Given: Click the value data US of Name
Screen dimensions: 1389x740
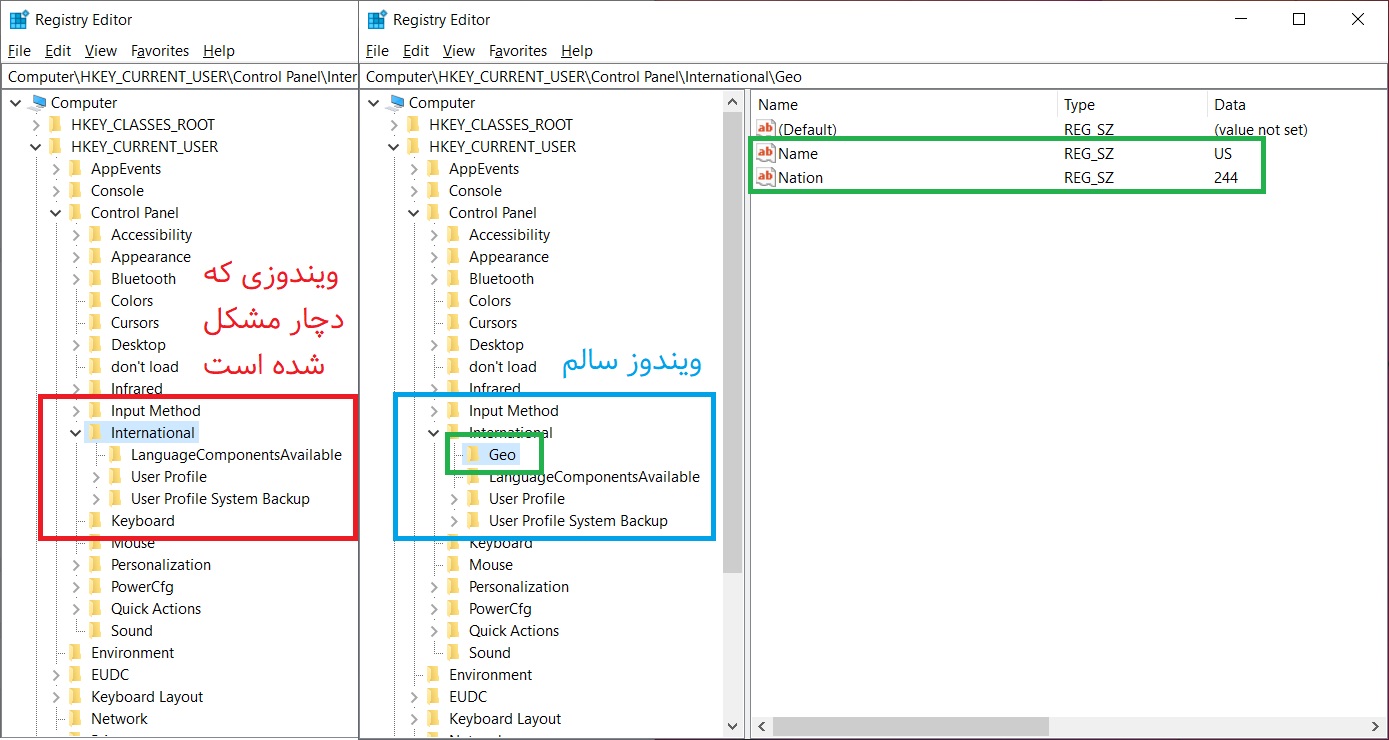Looking at the screenshot, I should [x=1223, y=153].
